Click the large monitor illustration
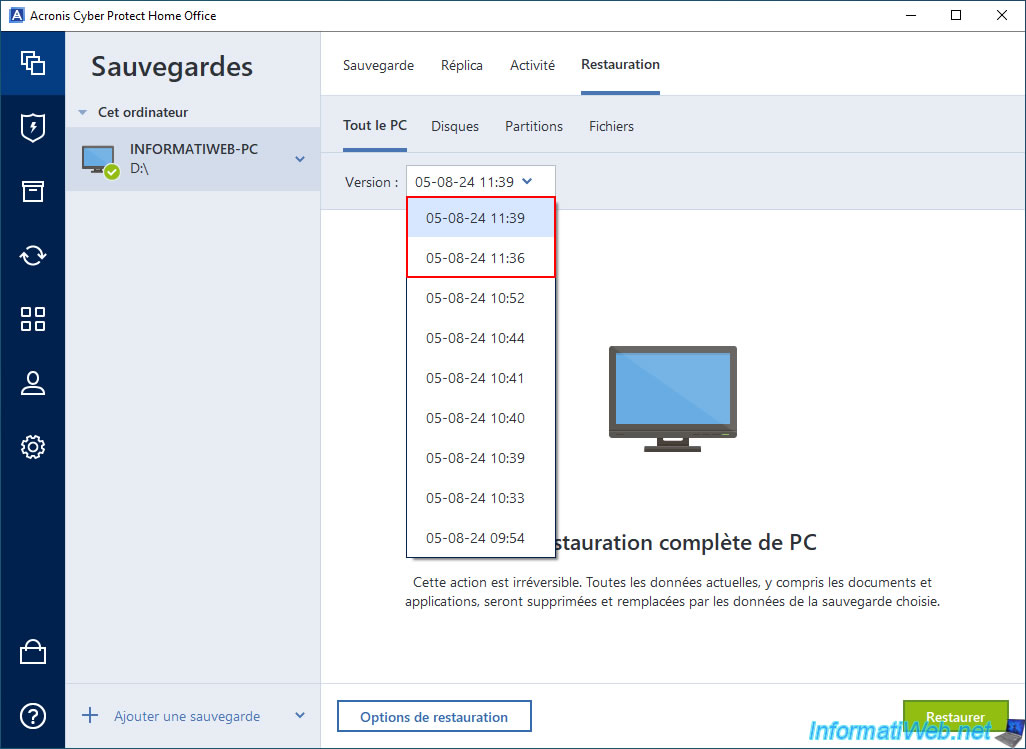This screenshot has height=749, width=1026. point(673,399)
